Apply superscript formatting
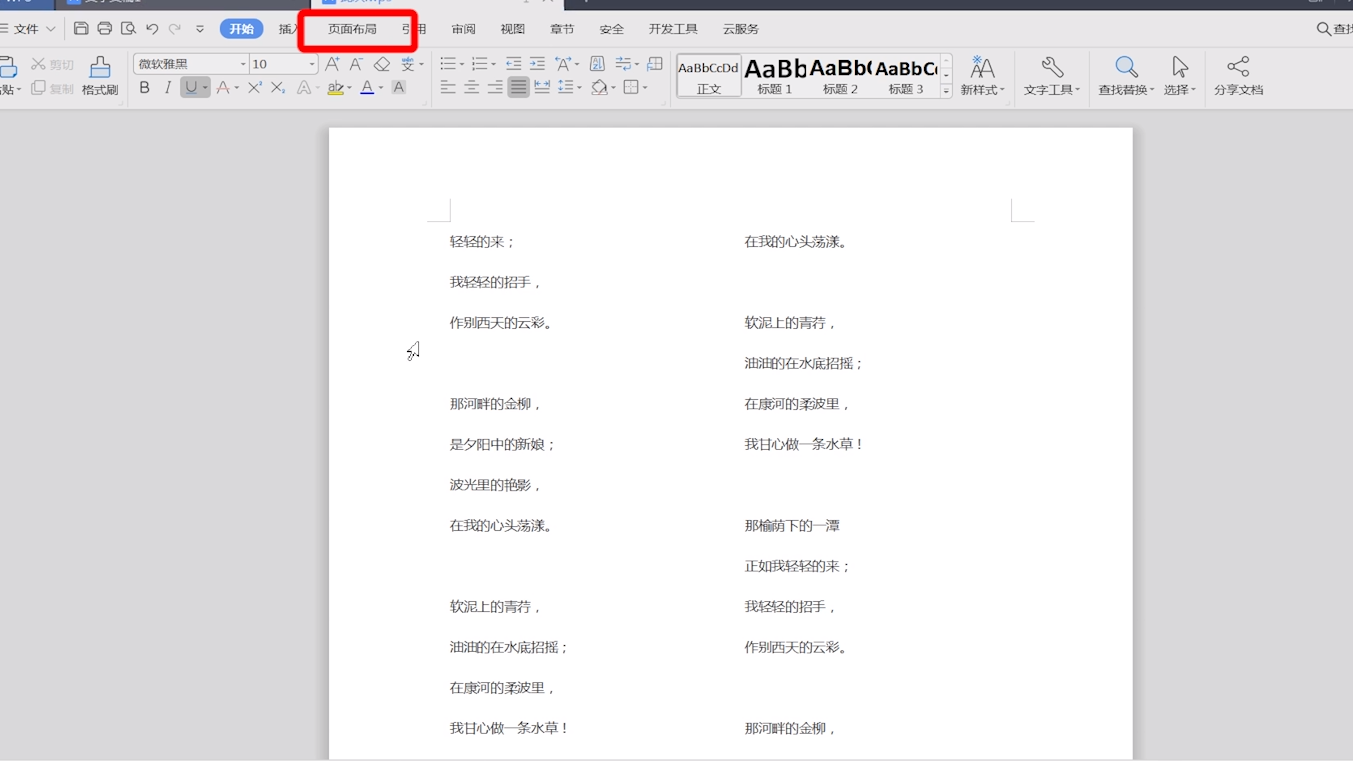Screen dimensions: 1353x761 [x=255, y=88]
